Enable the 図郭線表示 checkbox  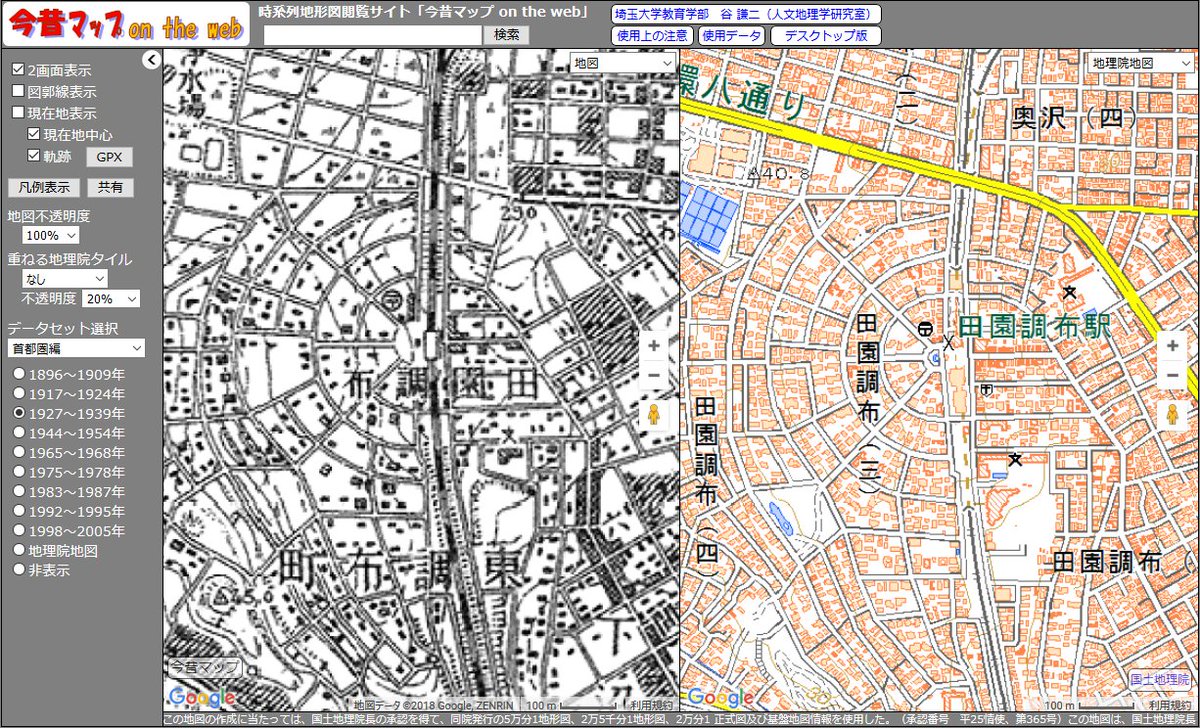click(x=18, y=91)
